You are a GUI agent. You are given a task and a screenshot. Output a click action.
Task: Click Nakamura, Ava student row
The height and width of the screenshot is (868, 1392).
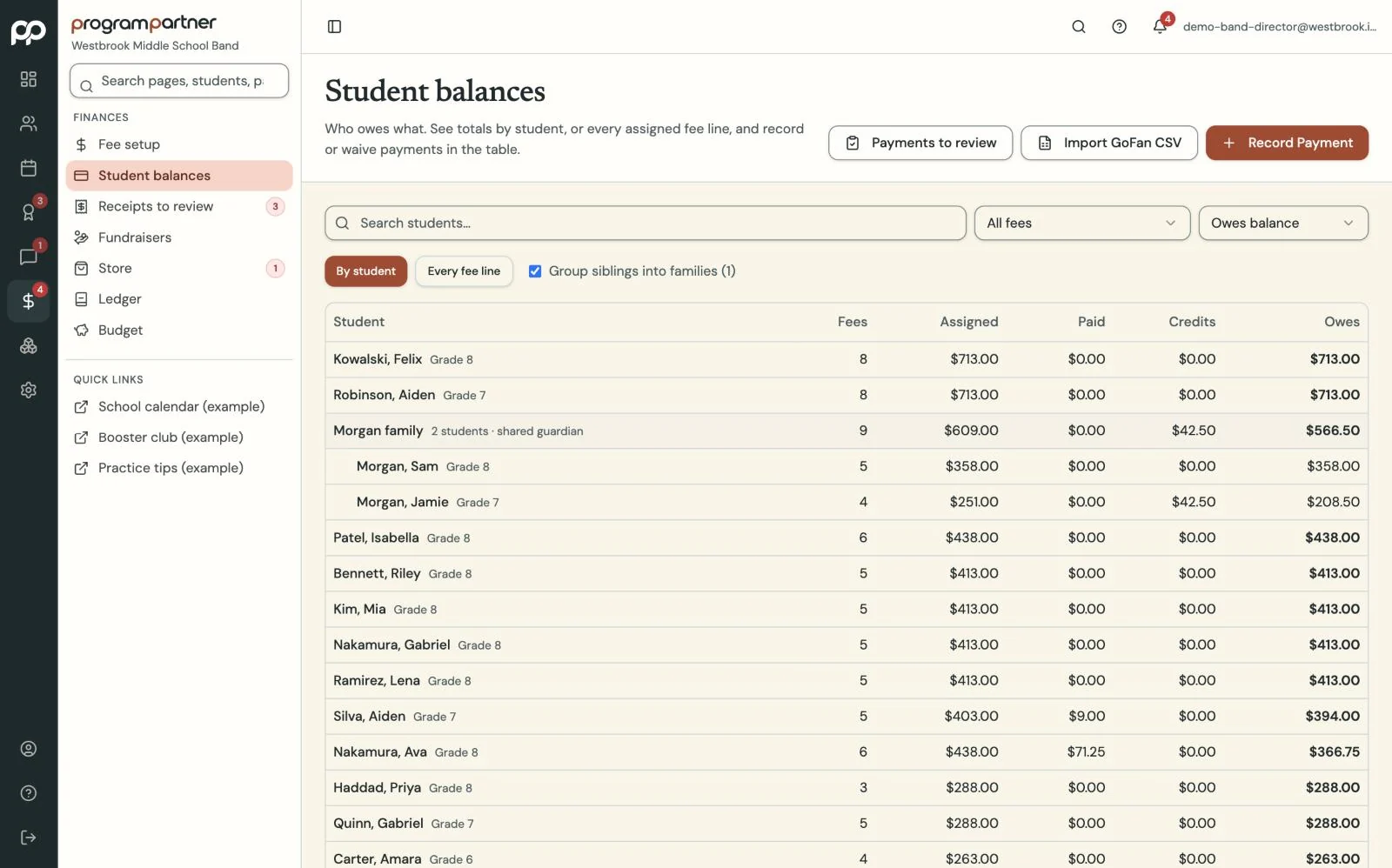pyautogui.click(x=847, y=751)
